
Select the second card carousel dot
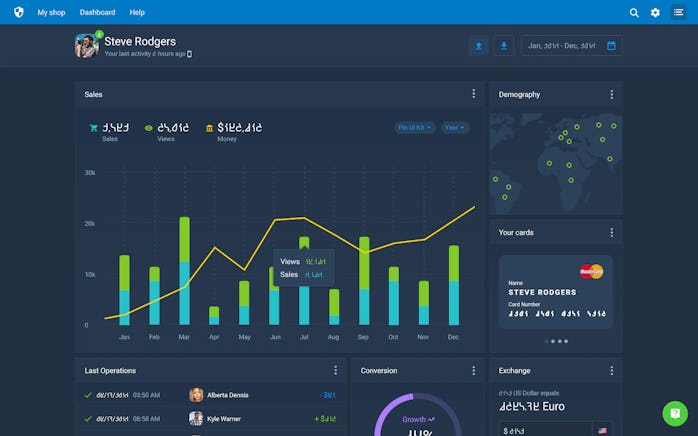click(553, 341)
